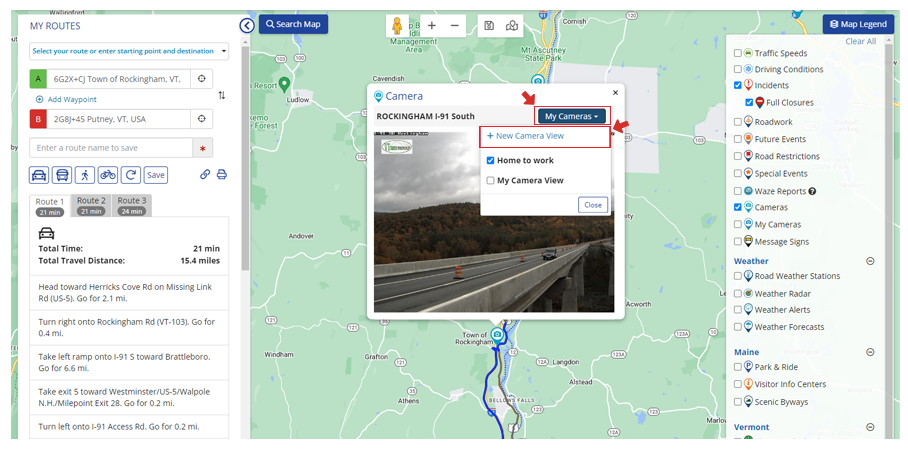Viewport: 908px width, 449px height.
Task: Click the Add Waypoint plus icon
Action: click(39, 99)
